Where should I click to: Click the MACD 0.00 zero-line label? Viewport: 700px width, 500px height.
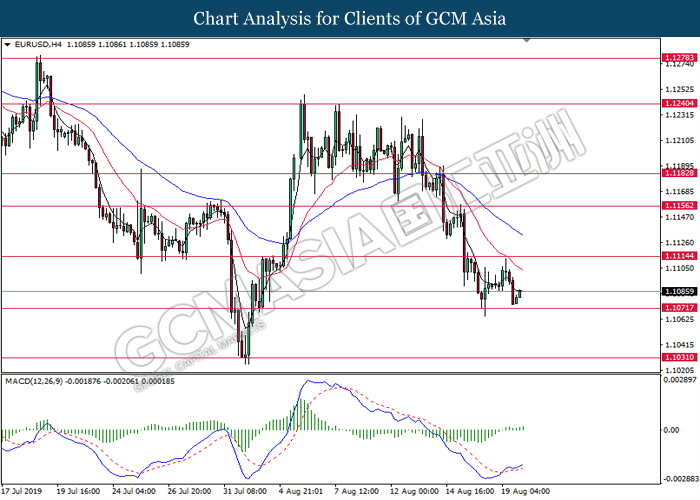pos(672,430)
